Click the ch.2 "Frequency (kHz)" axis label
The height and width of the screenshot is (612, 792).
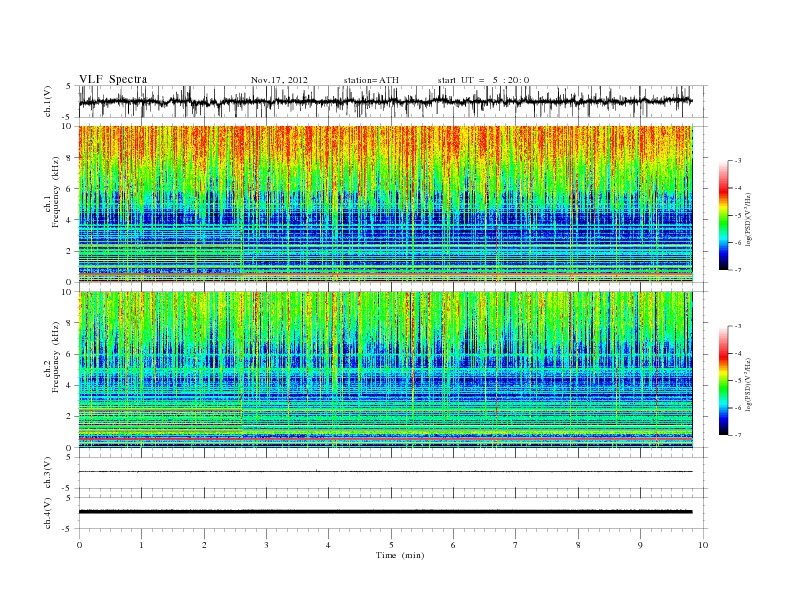tap(56, 358)
